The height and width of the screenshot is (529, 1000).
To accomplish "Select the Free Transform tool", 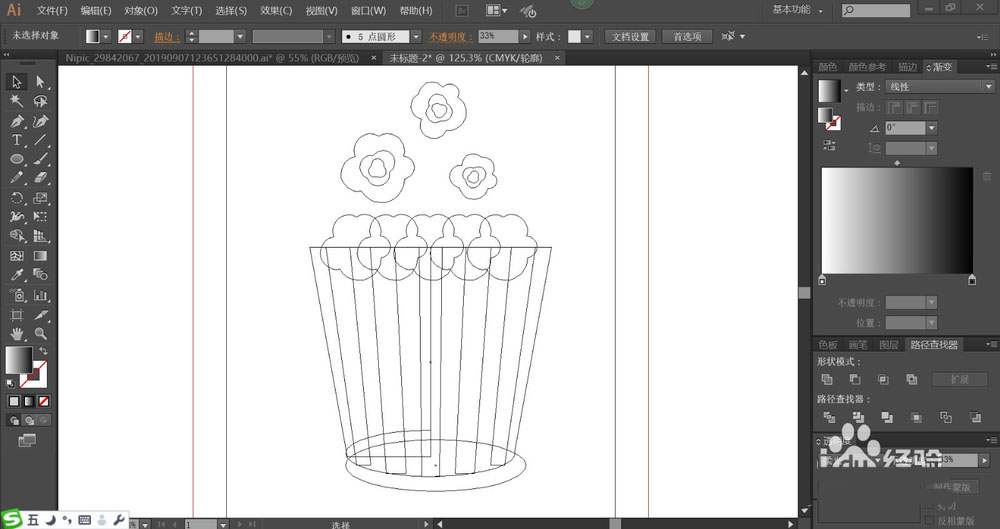I will tap(40, 217).
